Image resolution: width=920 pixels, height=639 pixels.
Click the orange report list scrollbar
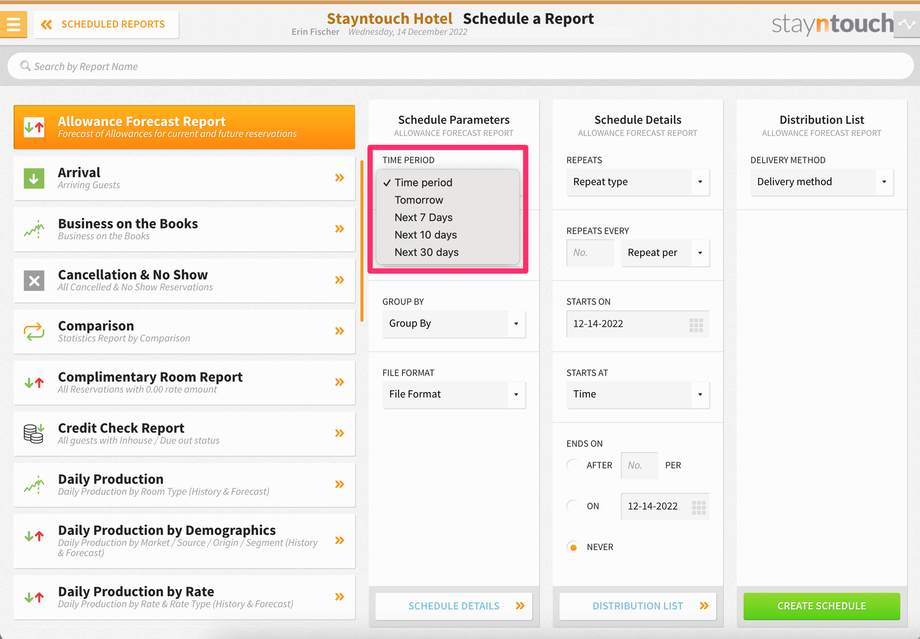[x=361, y=241]
